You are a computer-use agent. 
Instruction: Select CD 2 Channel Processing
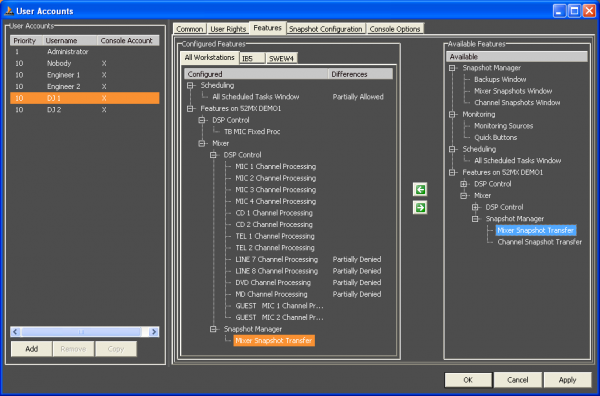[274, 225]
